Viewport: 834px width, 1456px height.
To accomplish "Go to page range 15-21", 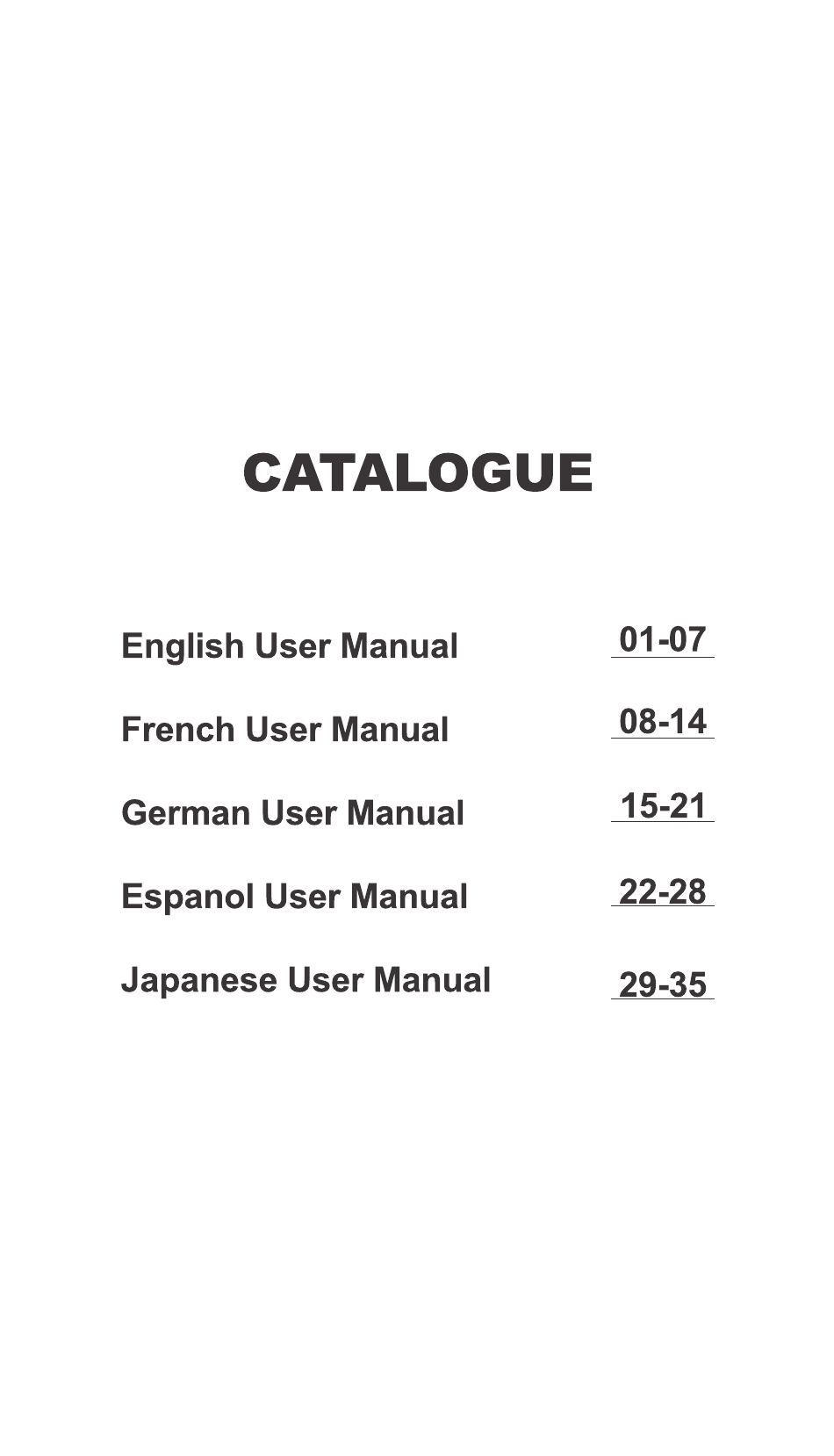I will coord(663,805).
